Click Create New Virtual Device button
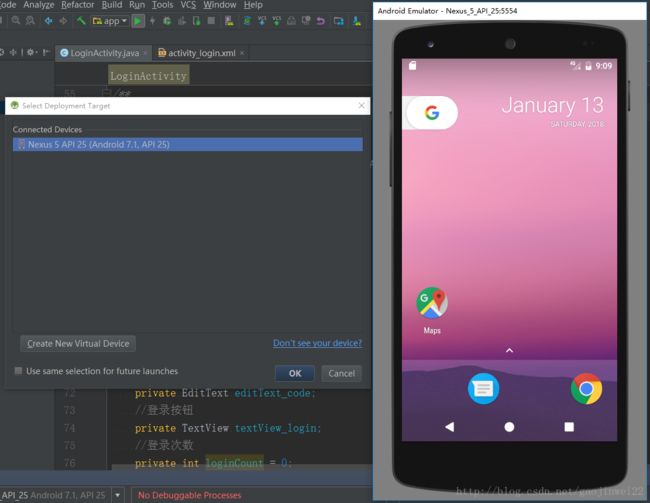The image size is (650, 503). point(78,343)
